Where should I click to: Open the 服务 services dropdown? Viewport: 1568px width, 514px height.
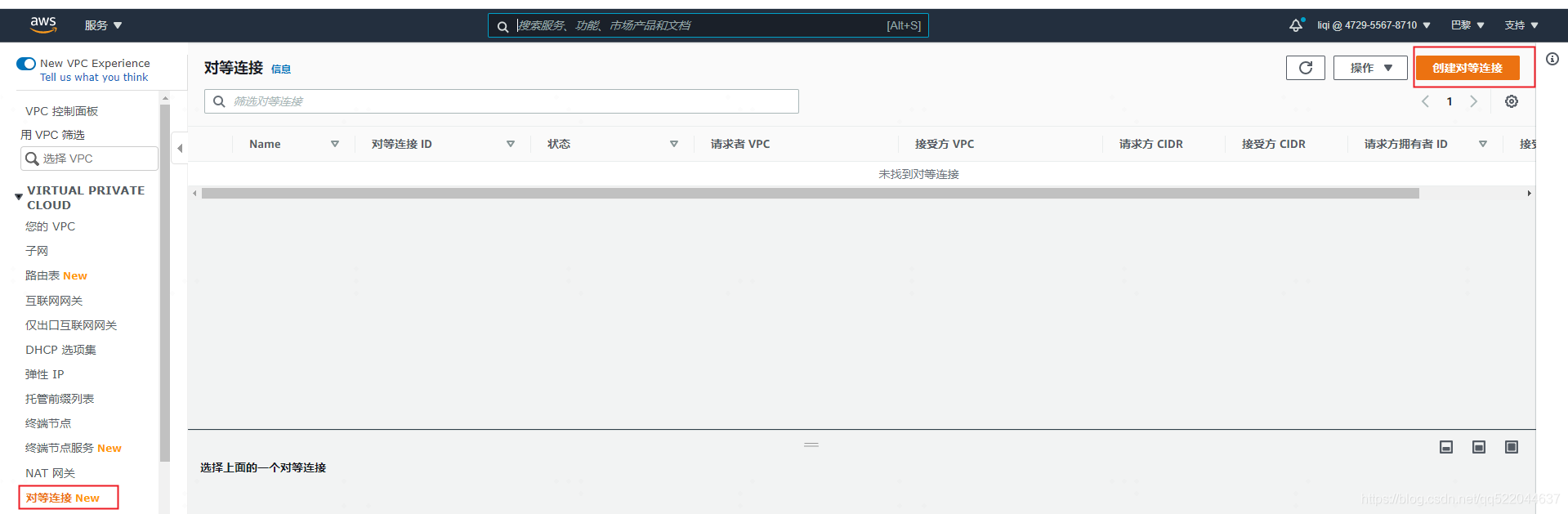pyautogui.click(x=104, y=25)
